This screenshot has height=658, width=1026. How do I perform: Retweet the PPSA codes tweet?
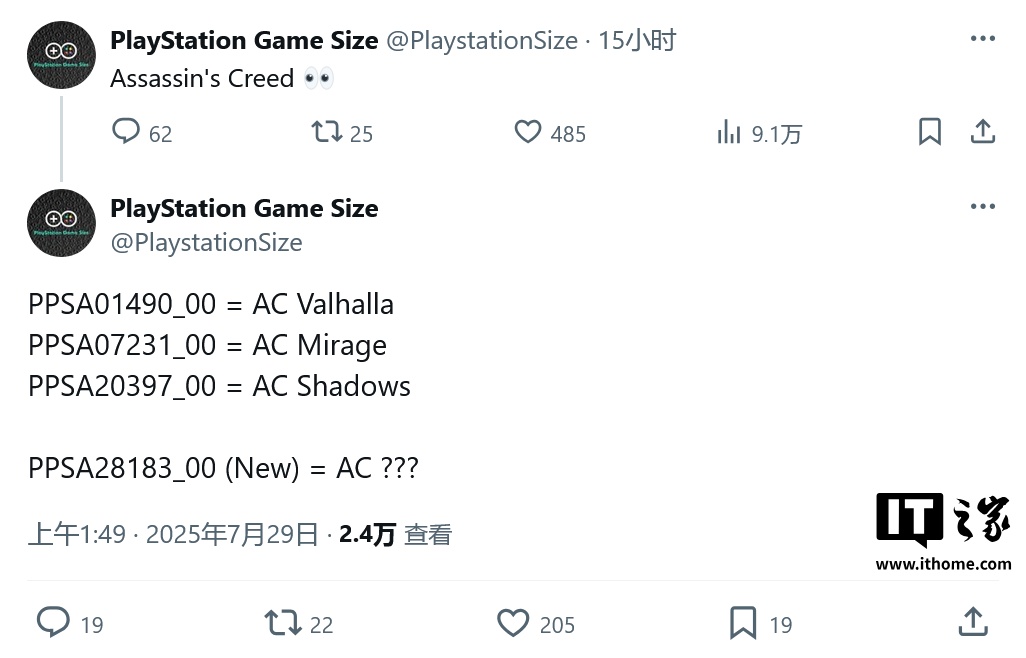coord(283,623)
